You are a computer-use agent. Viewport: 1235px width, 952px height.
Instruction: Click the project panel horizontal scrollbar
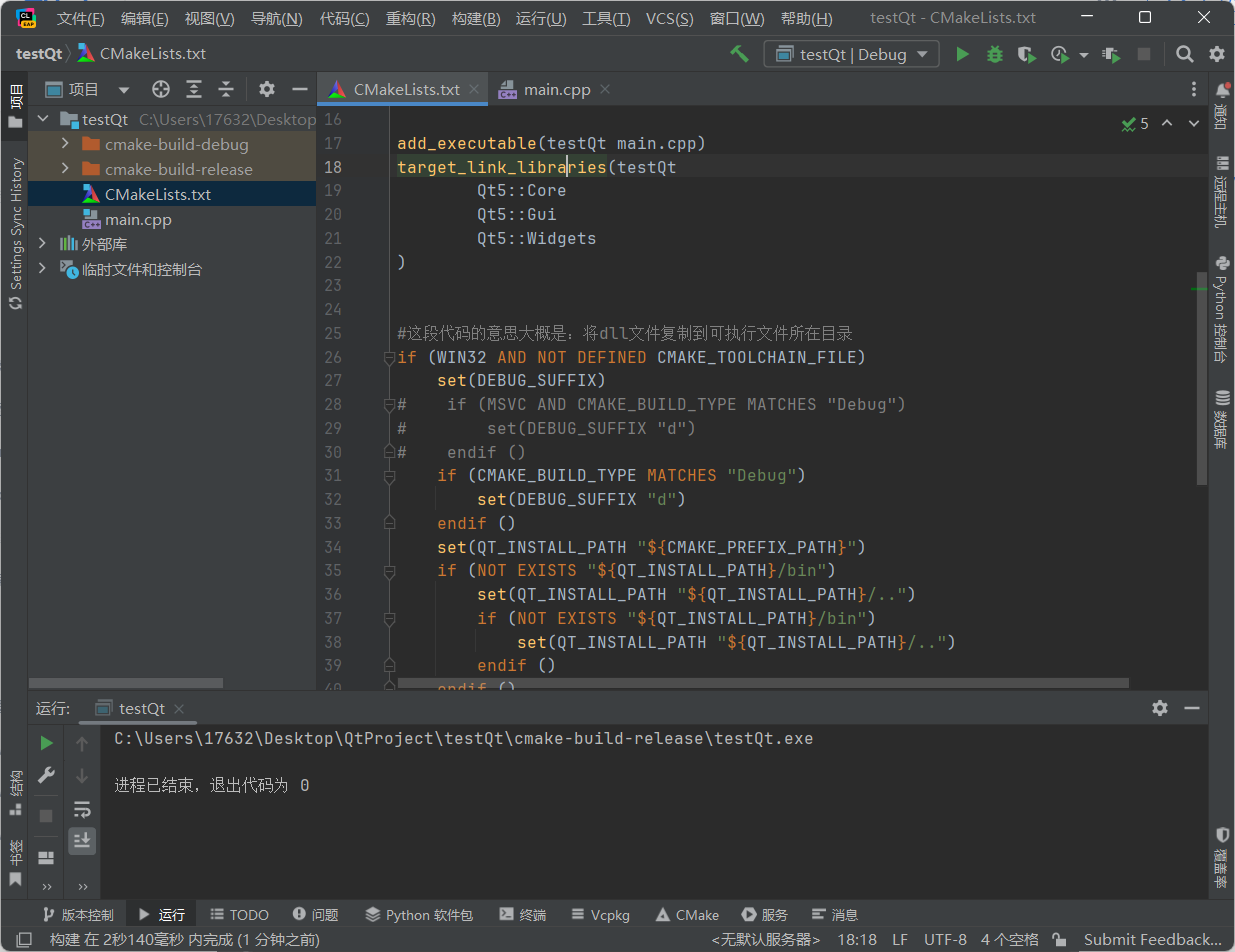pyautogui.click(x=125, y=684)
